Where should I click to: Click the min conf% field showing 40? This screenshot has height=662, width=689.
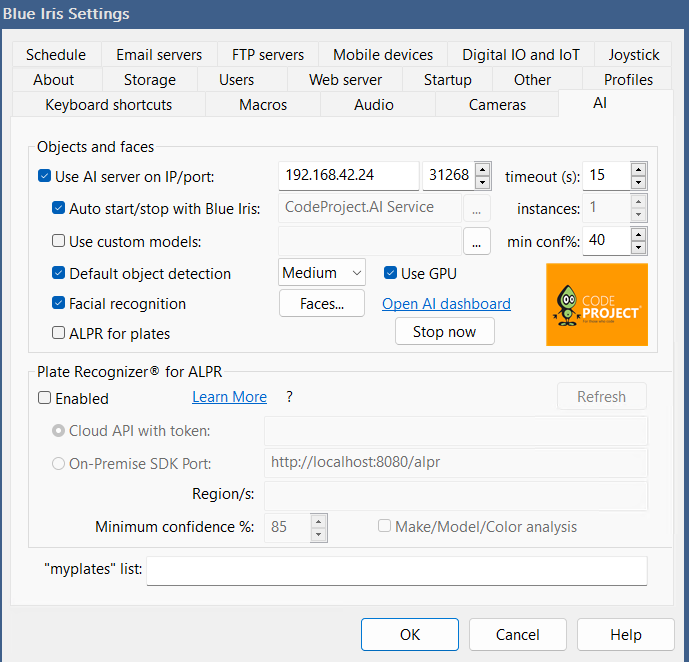pos(607,241)
